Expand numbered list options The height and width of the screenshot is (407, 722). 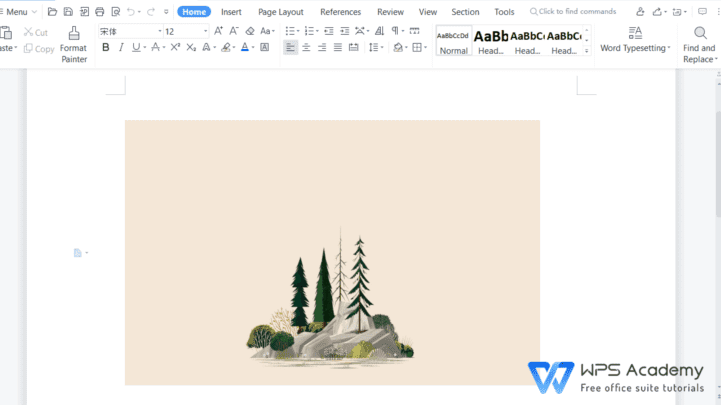tap(317, 31)
